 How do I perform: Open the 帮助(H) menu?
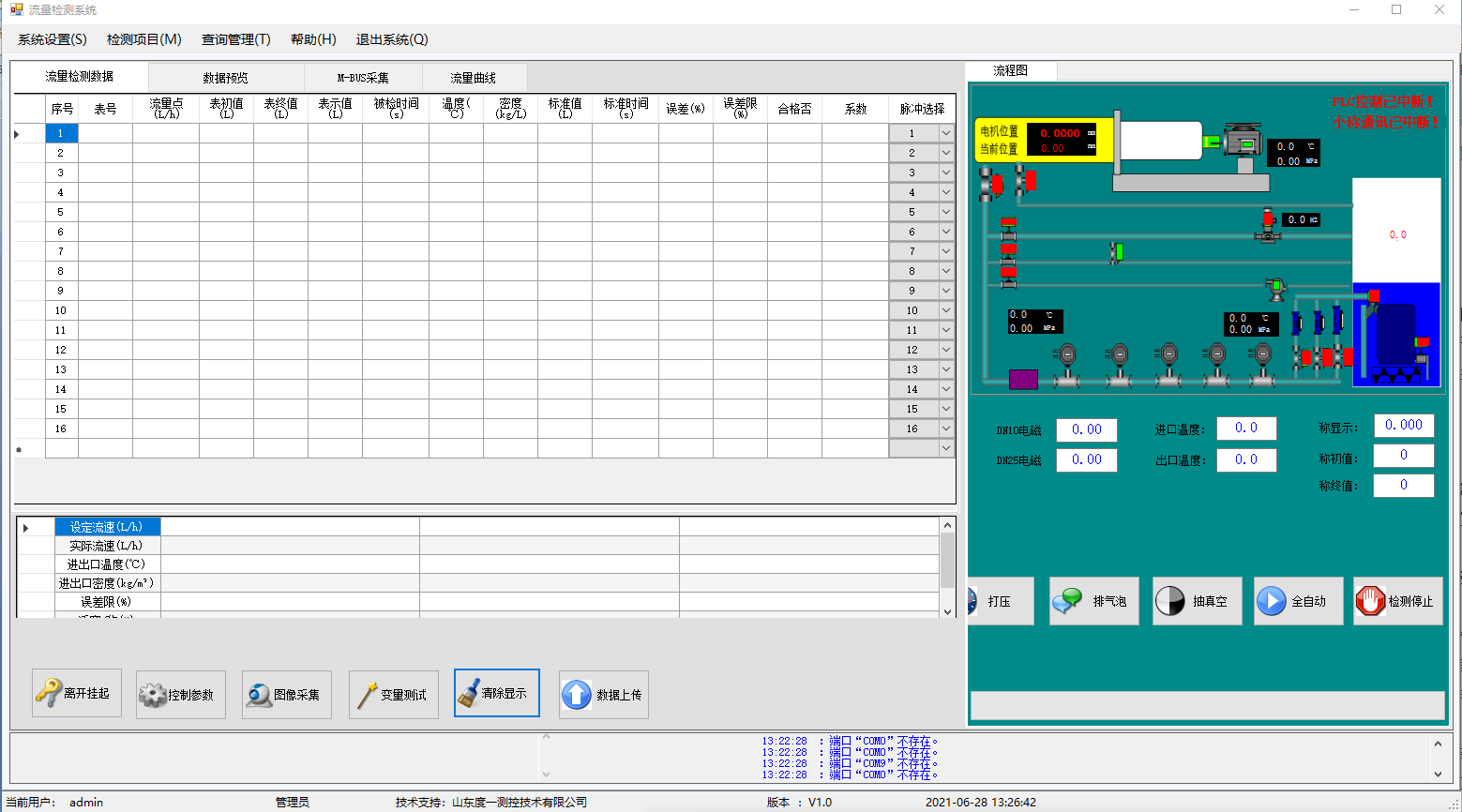(313, 39)
